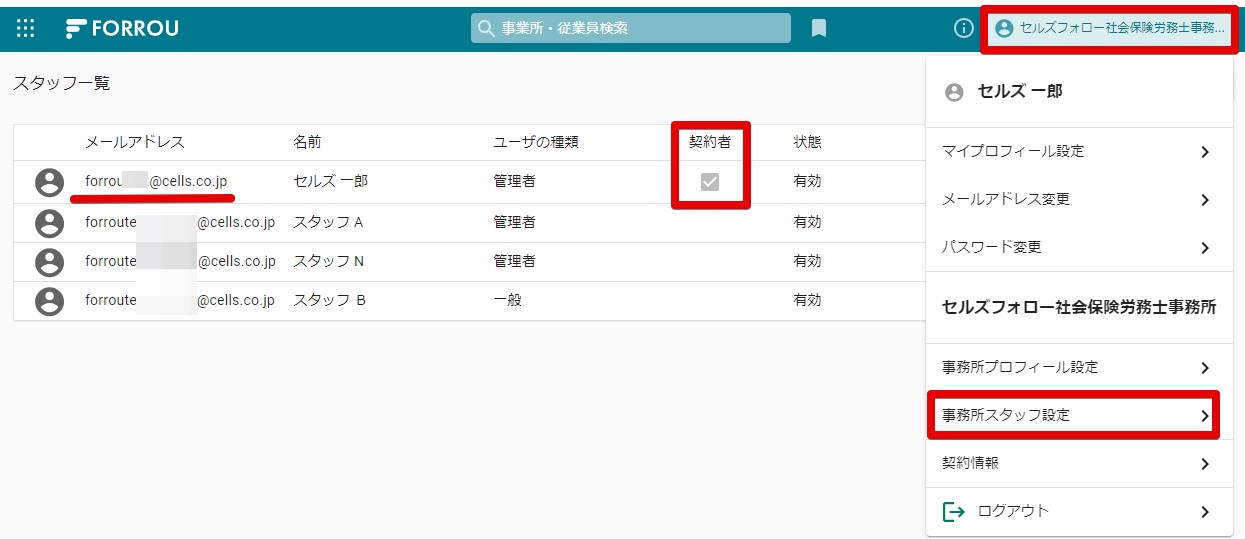Select パスワード変更 menu item
Image resolution: width=1245 pixels, height=539 pixels.
tap(1079, 247)
